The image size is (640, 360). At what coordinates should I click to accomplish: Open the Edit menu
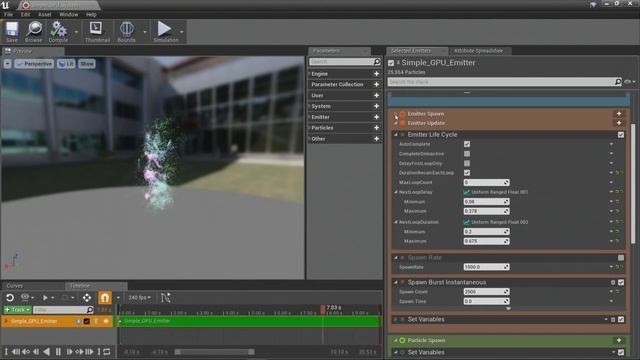click(x=25, y=14)
